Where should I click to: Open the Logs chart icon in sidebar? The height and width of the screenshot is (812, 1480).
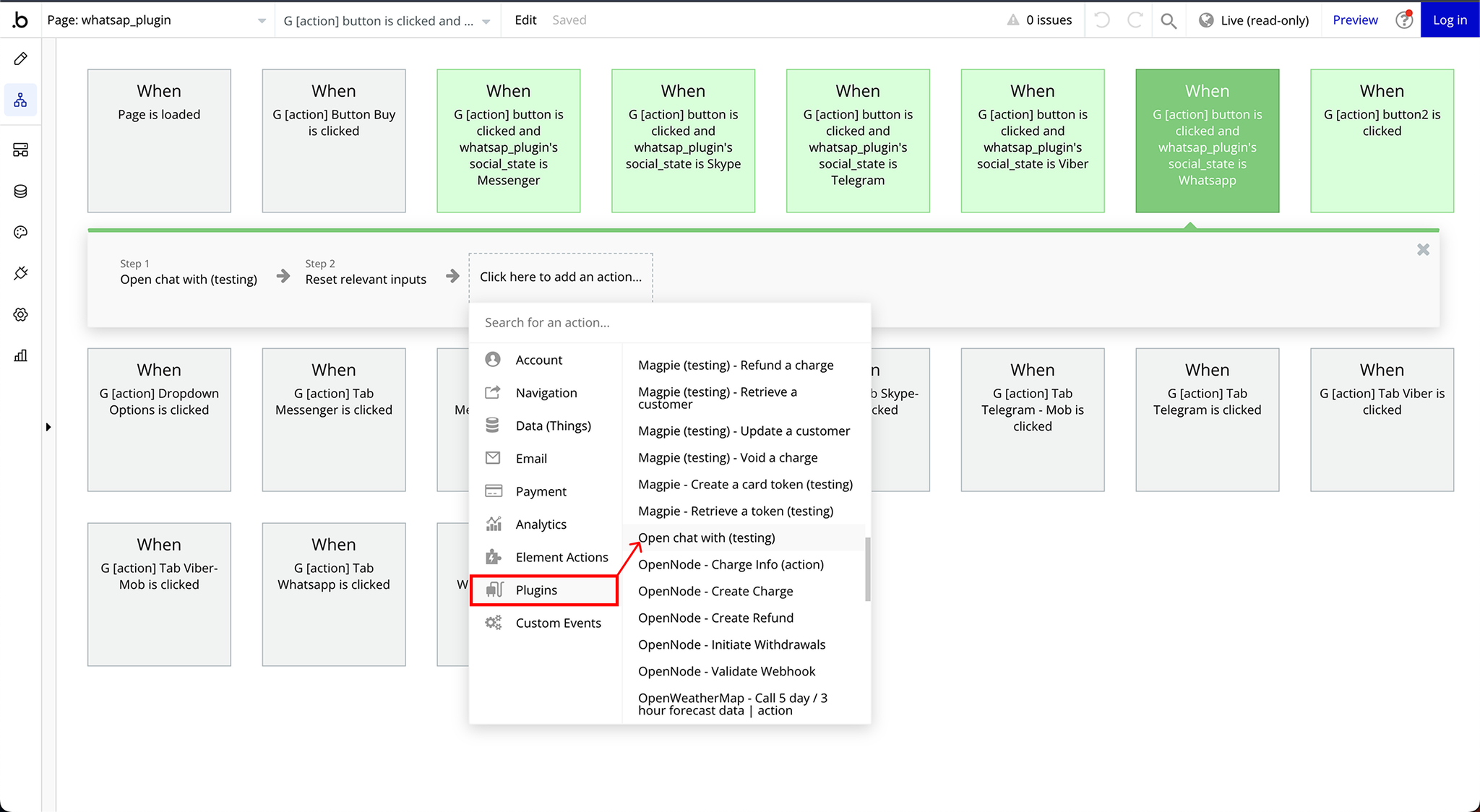pyautogui.click(x=20, y=355)
